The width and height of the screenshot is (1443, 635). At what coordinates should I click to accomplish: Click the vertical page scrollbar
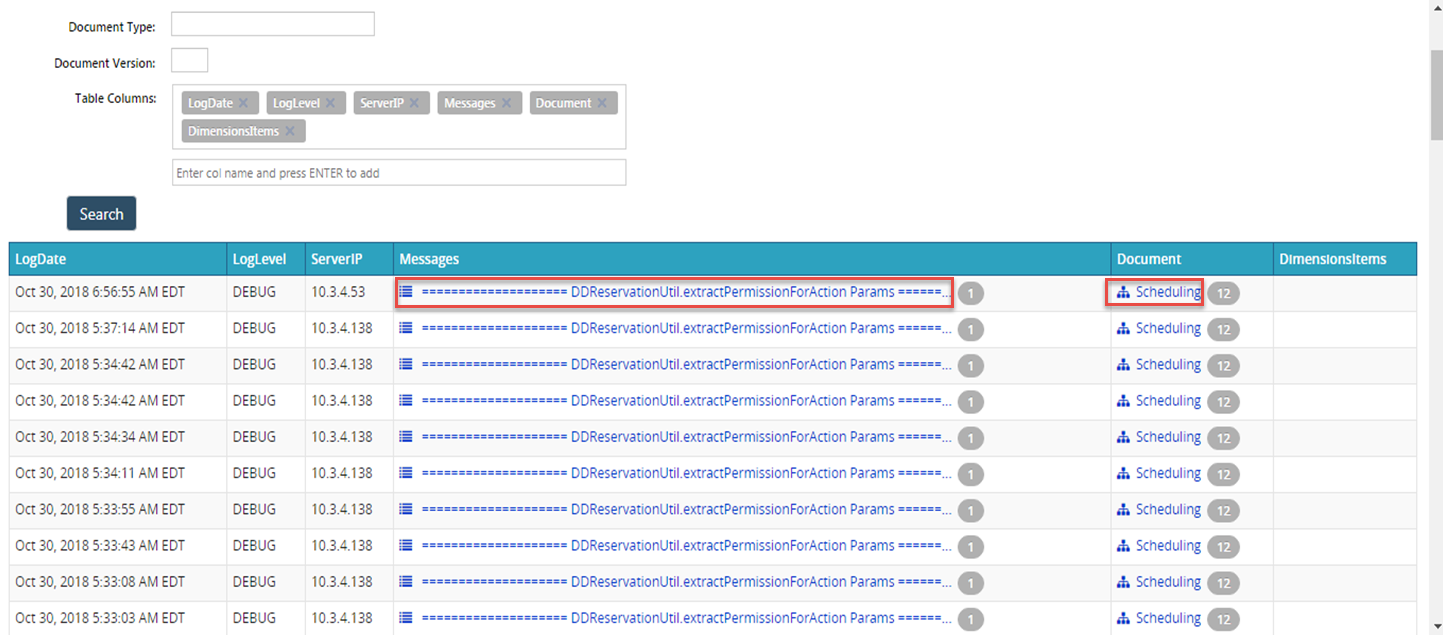(x=1436, y=317)
